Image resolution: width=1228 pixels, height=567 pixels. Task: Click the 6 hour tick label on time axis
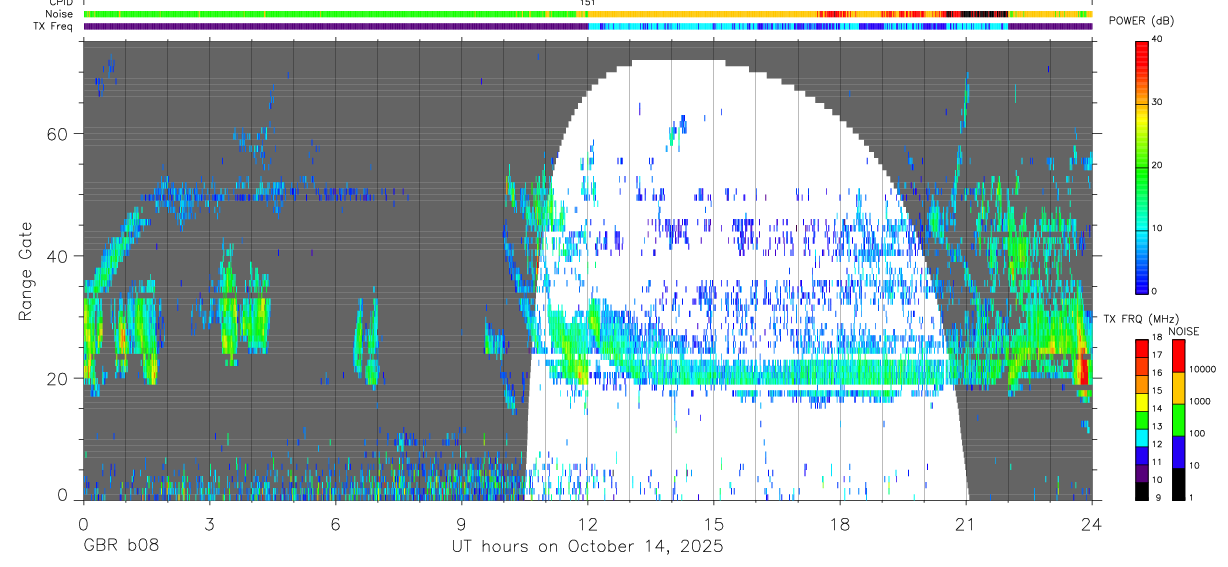(x=335, y=523)
